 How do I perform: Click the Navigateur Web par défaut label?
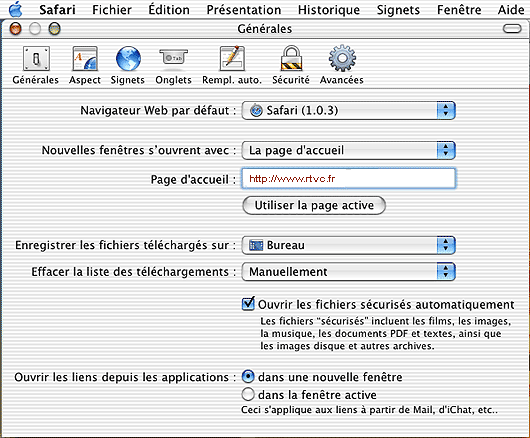[x=158, y=111]
